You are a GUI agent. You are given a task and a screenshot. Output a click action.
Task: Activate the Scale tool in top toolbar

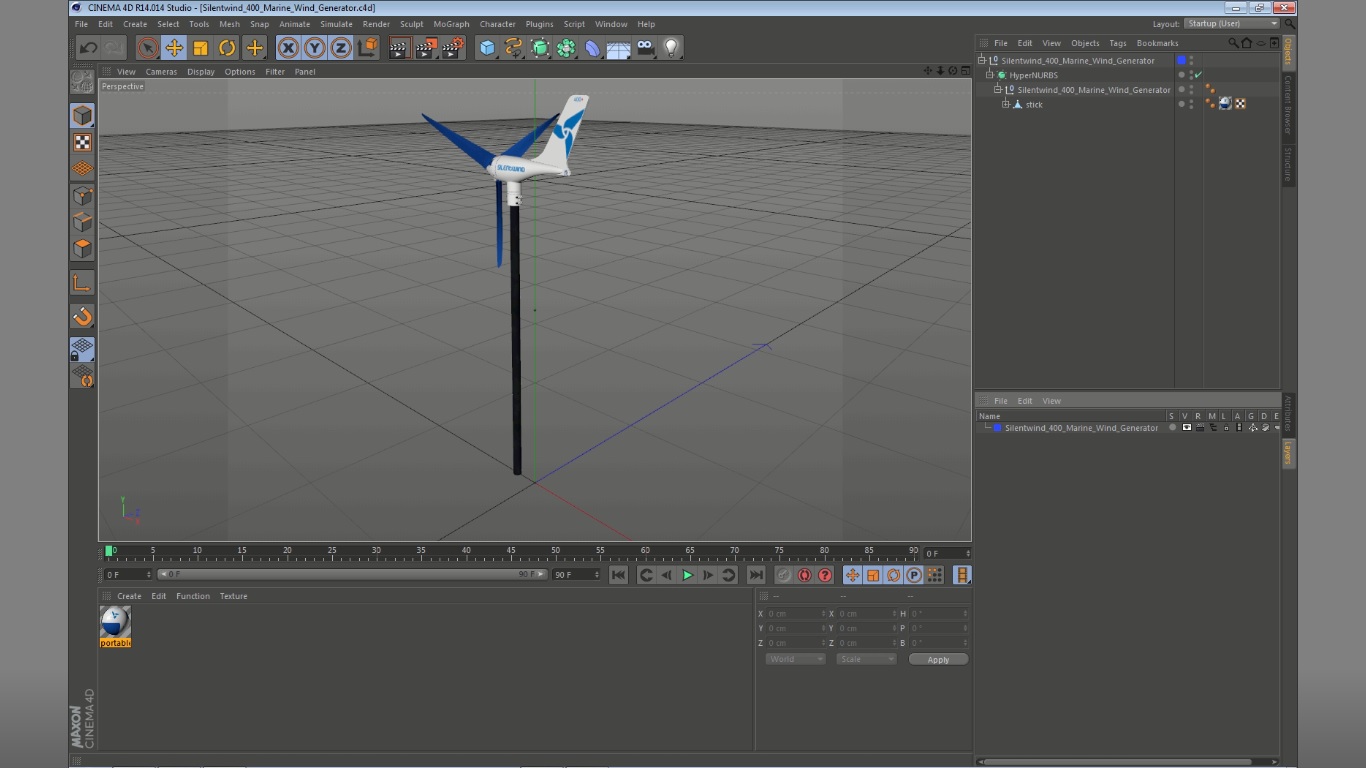coord(201,47)
